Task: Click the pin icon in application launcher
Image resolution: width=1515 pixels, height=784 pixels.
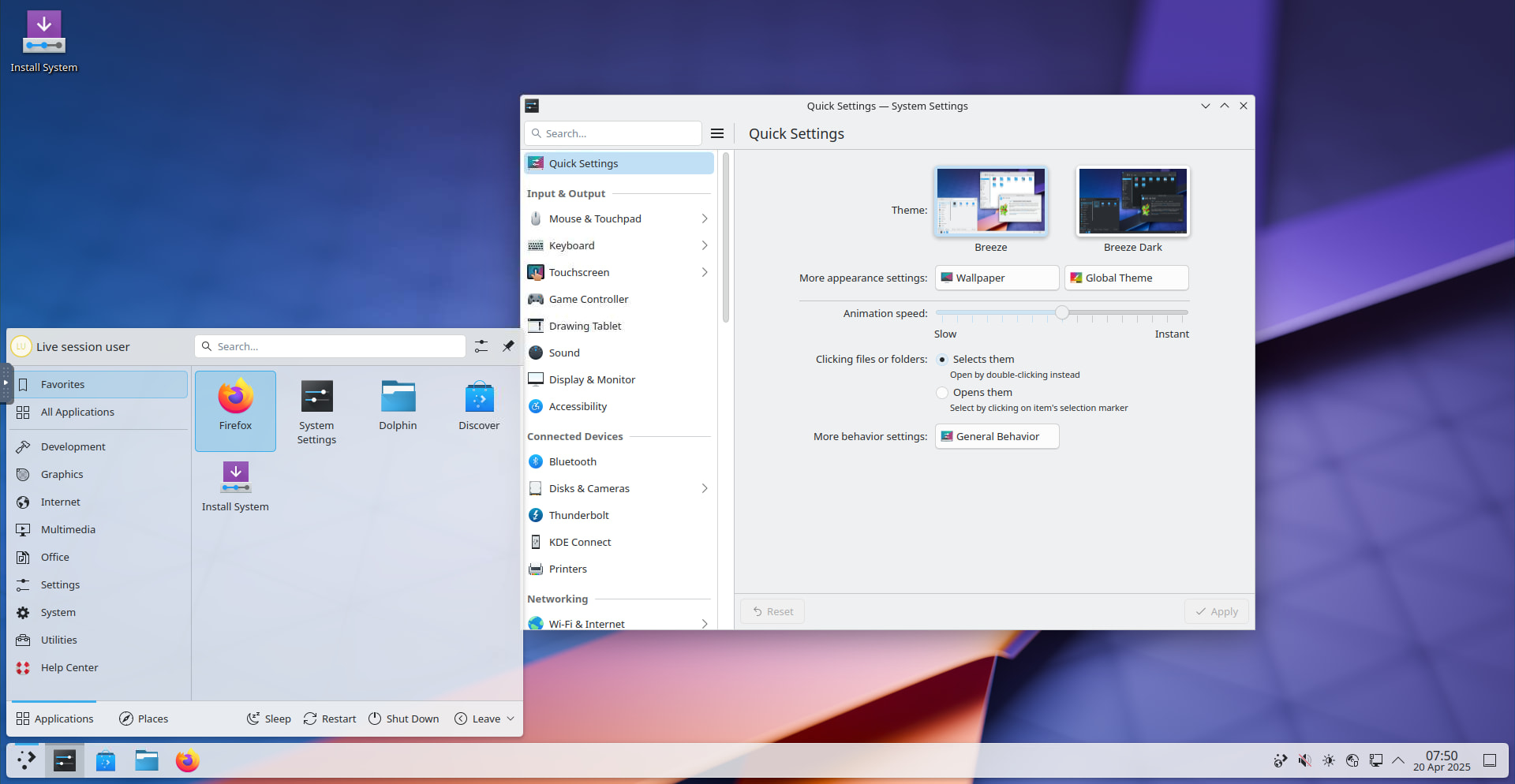Action: [x=508, y=346]
